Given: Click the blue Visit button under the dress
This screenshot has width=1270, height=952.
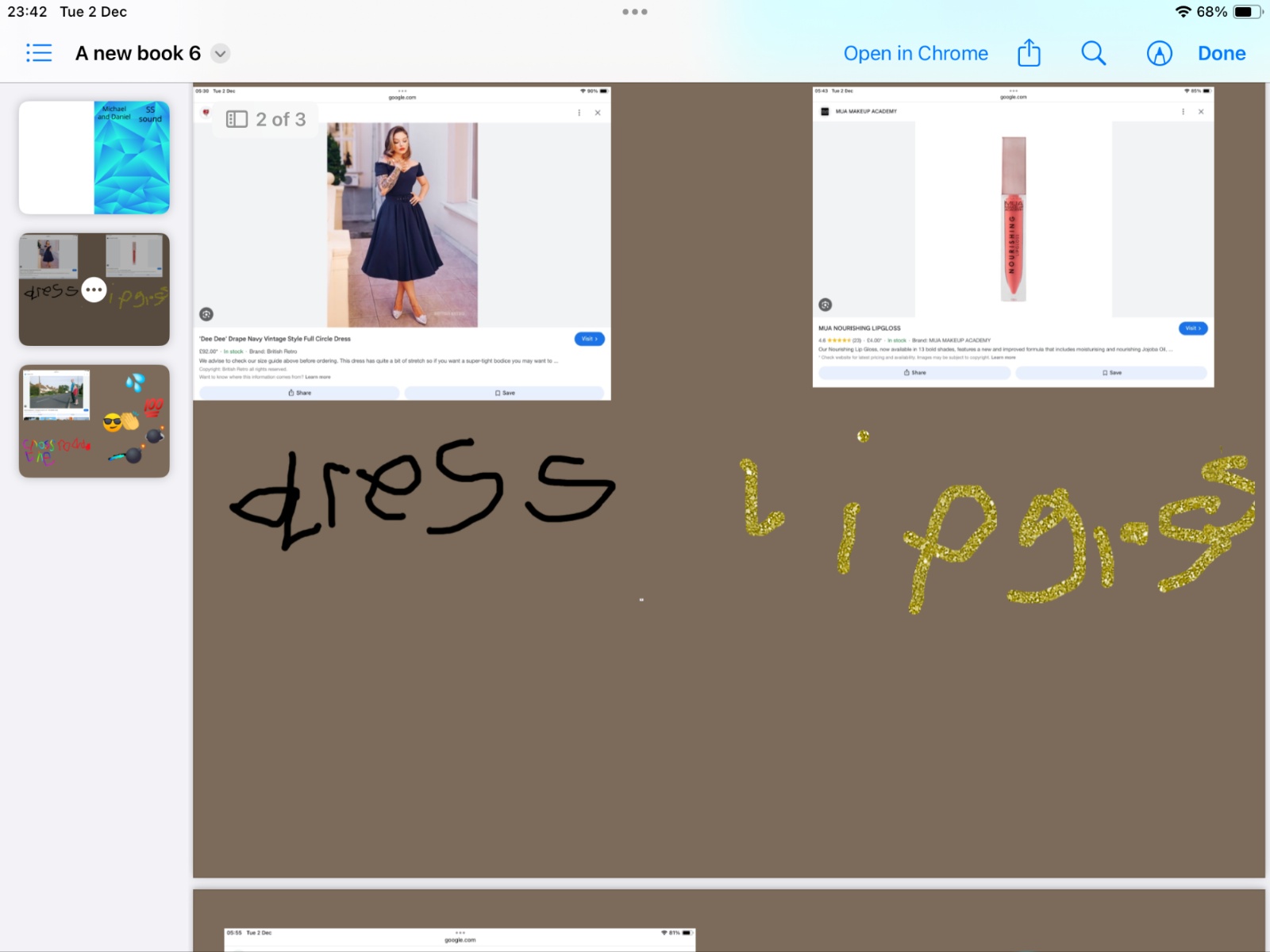Looking at the screenshot, I should coord(589,339).
